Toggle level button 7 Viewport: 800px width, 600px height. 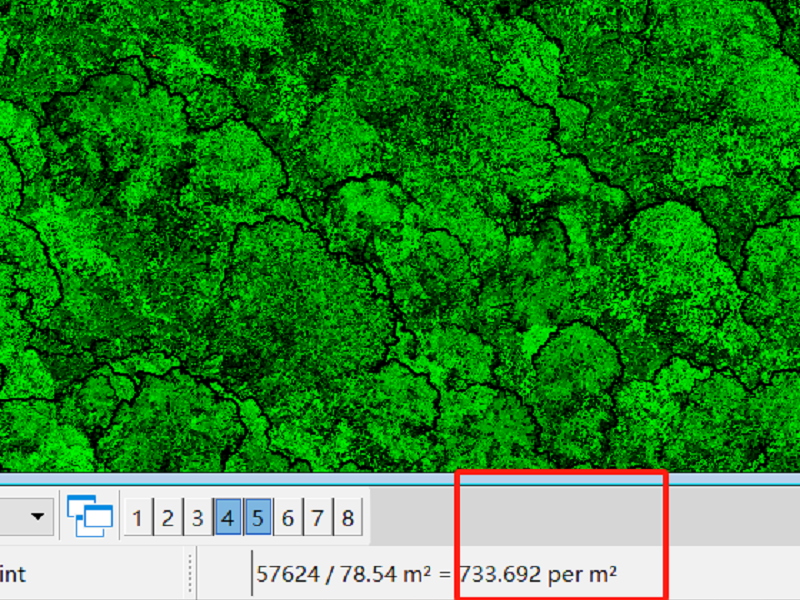coord(317,518)
